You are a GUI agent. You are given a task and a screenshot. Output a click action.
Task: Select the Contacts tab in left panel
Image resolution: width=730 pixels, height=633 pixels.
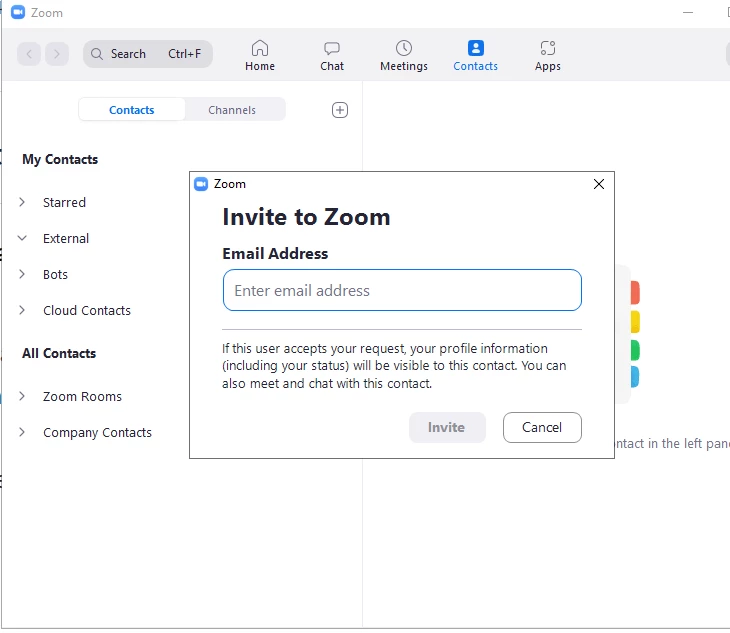pos(132,110)
